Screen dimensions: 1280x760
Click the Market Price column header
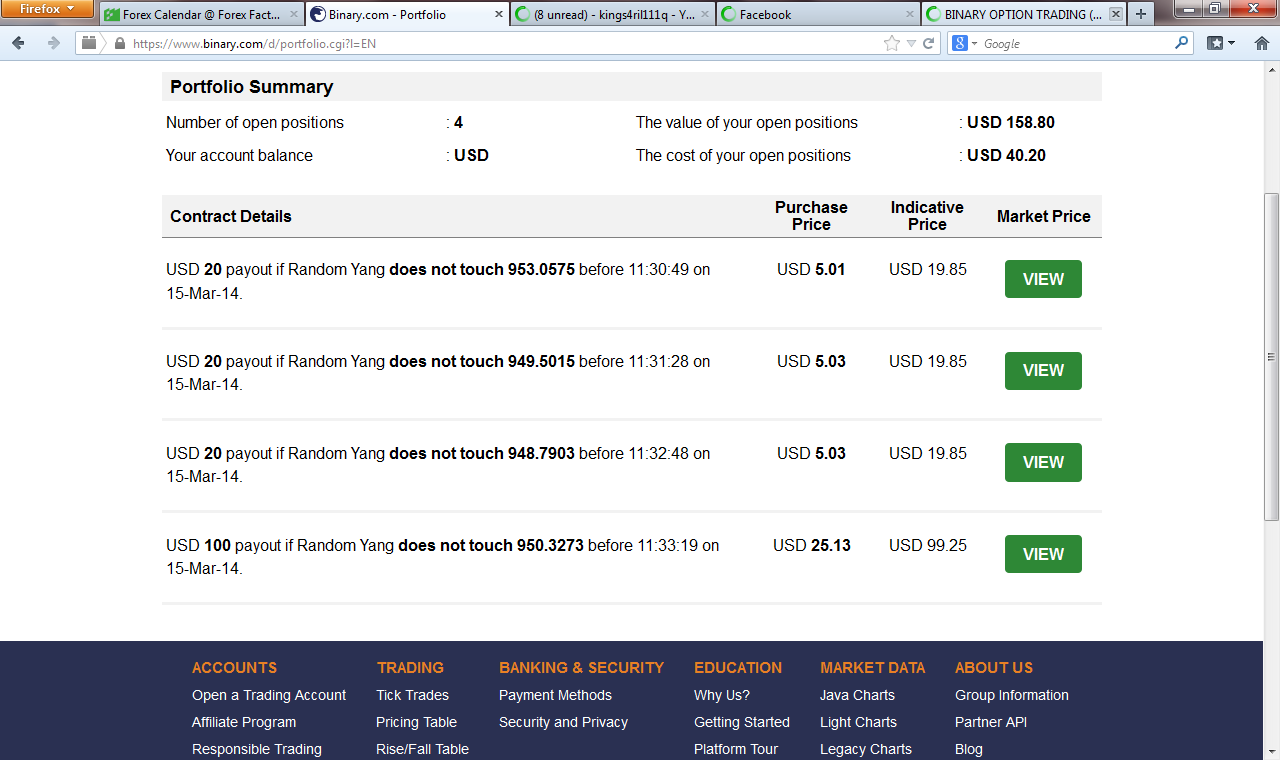click(x=1043, y=216)
